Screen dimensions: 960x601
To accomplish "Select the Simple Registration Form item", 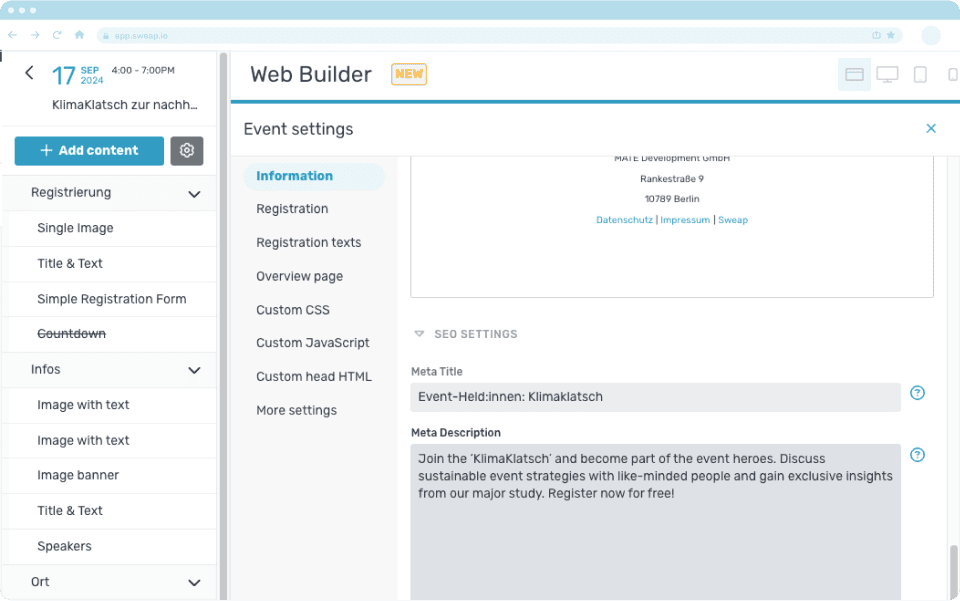I will click(112, 299).
